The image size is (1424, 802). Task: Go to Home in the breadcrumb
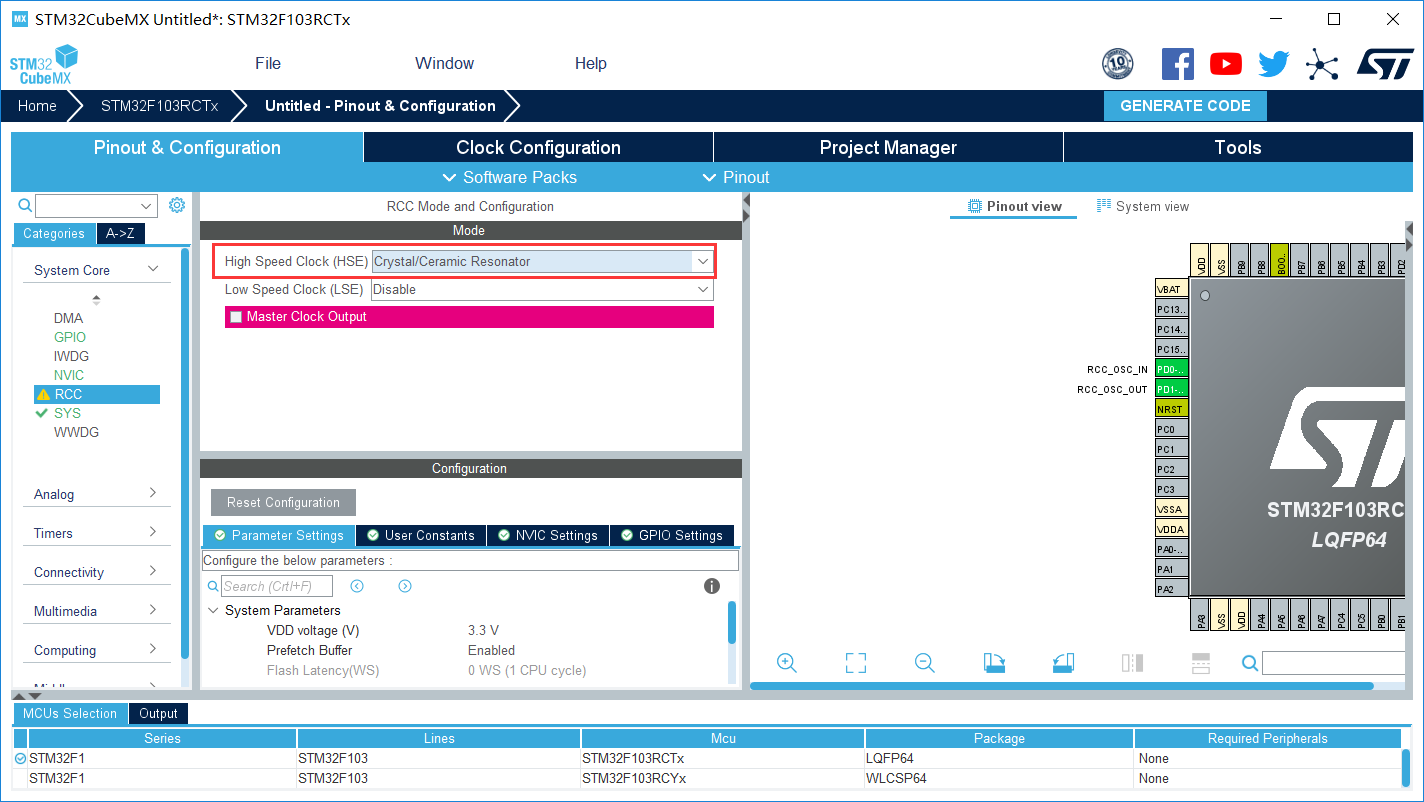point(37,106)
